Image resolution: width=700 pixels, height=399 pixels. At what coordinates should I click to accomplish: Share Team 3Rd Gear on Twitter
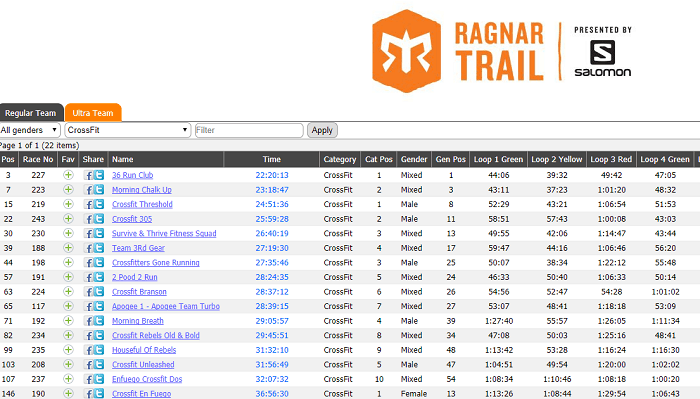[x=99, y=248]
